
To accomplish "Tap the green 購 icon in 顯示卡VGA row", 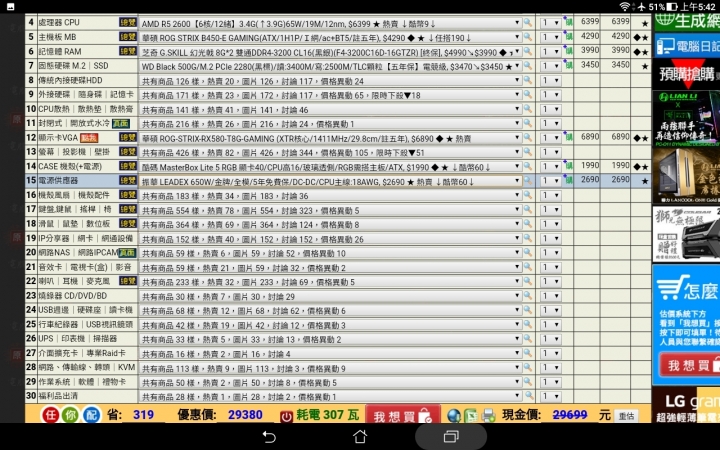I will (x=568, y=138).
